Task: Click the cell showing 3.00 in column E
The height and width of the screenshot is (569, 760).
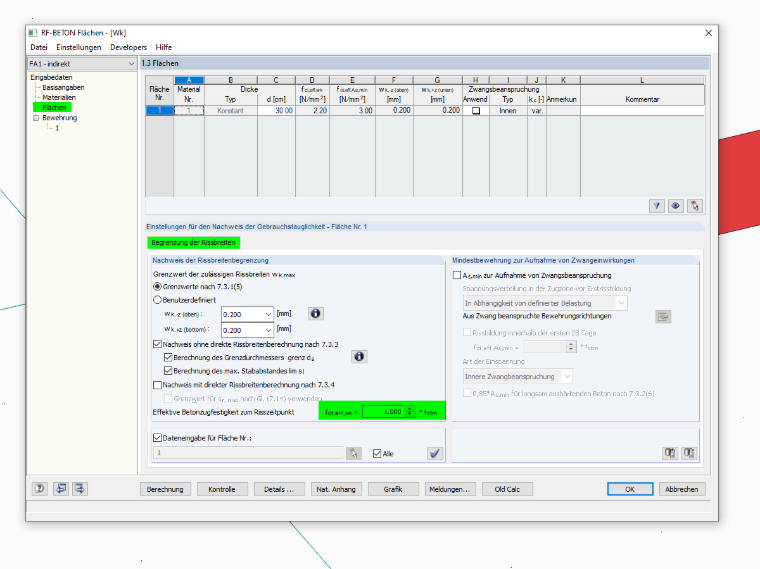Action: click(352, 111)
